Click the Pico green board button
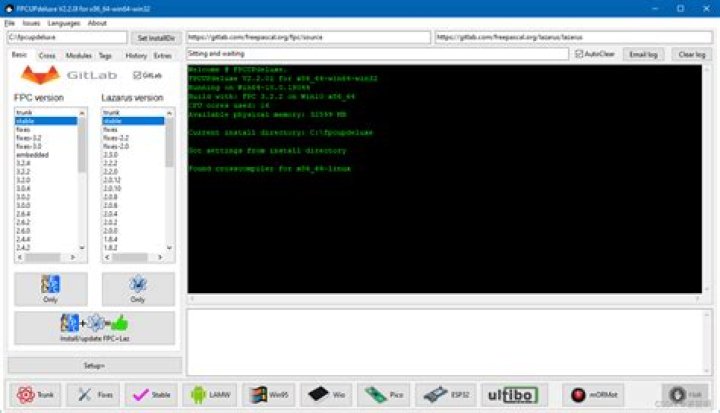 [x=384, y=395]
